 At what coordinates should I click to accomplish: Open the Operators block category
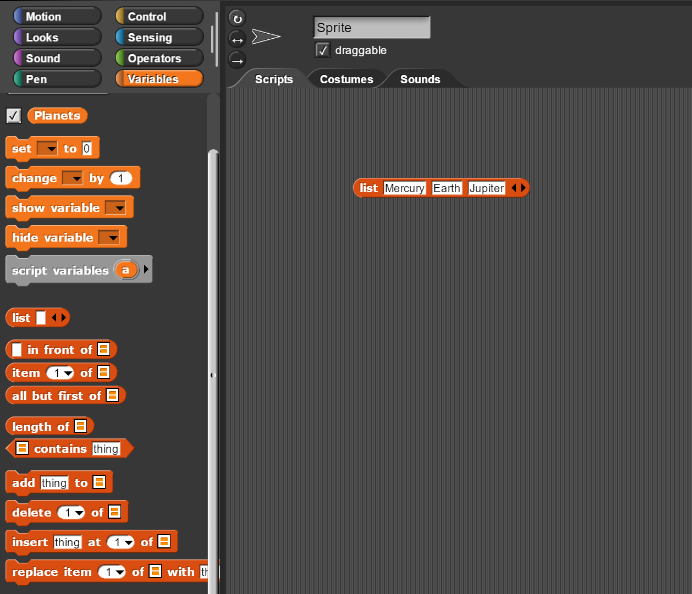[158, 59]
